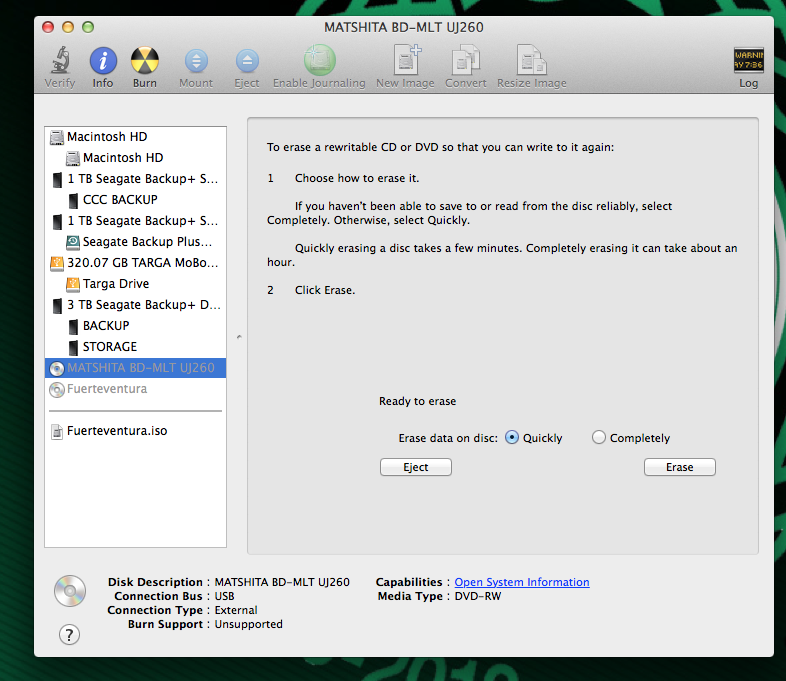Click the "Click Erase." instruction step
This screenshot has width=786, height=681.
coord(325,291)
